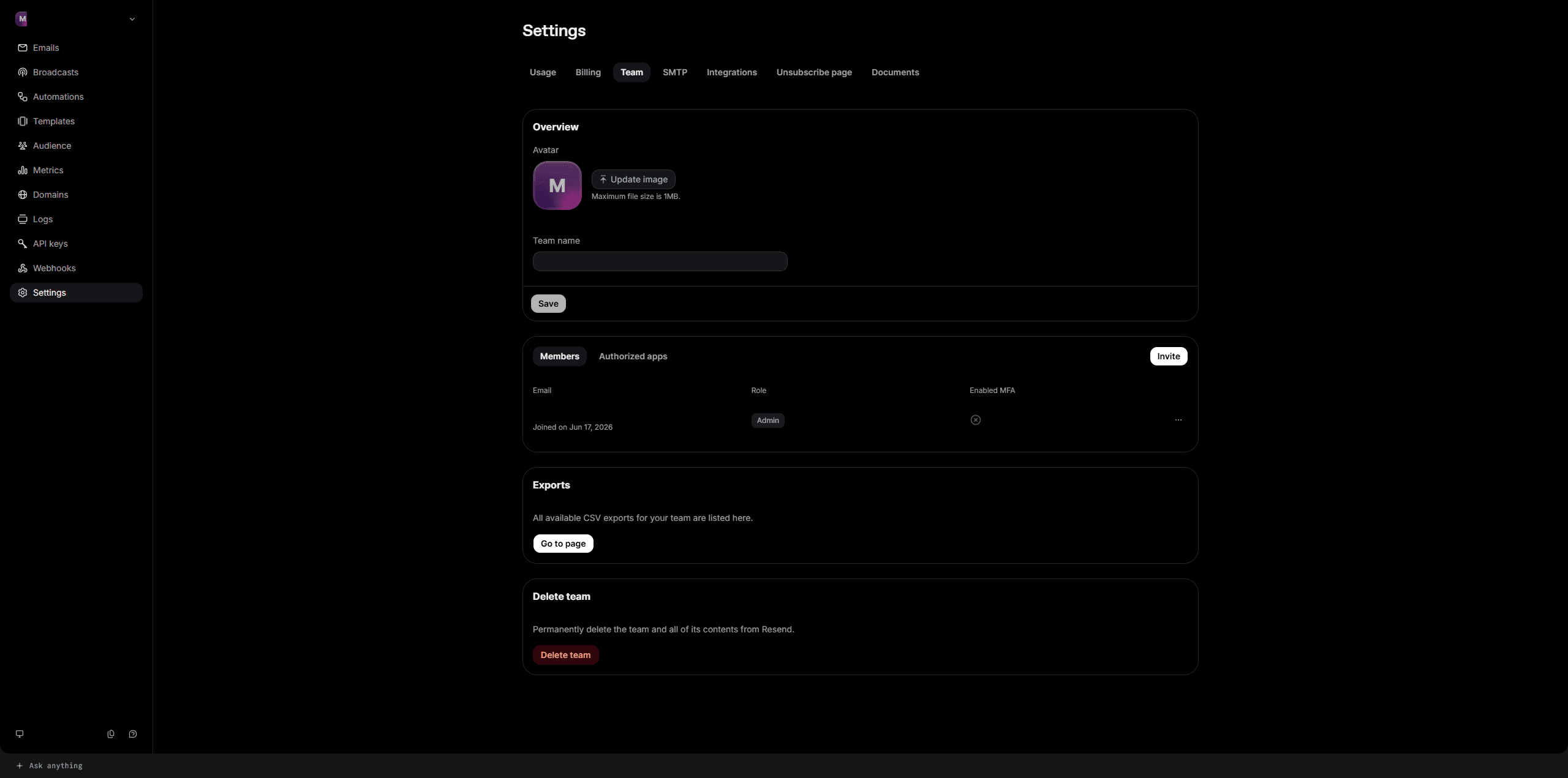Click the Domains globe icon

(x=23, y=195)
